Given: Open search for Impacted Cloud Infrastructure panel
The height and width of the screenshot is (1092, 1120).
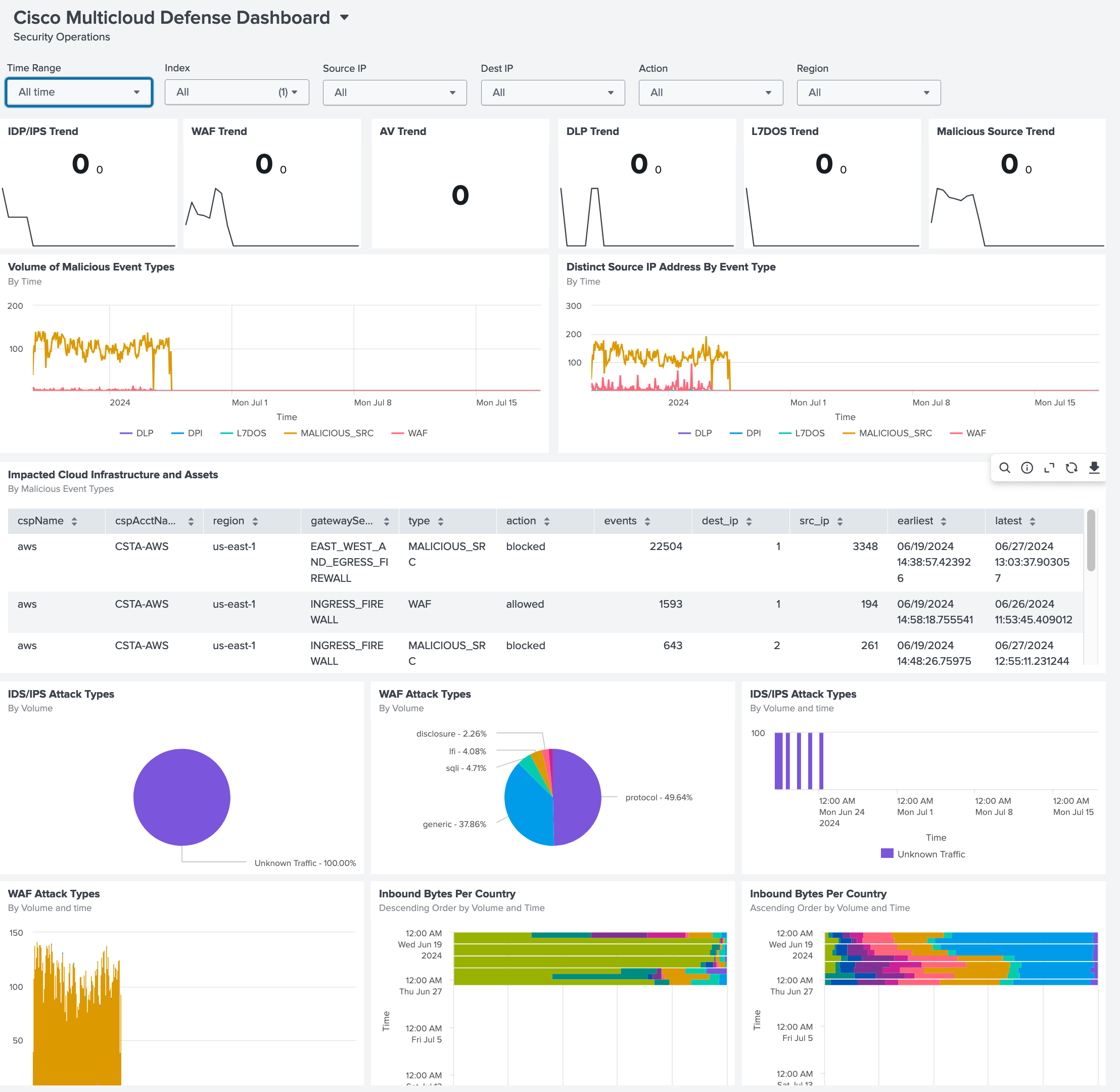Looking at the screenshot, I should [x=1005, y=468].
